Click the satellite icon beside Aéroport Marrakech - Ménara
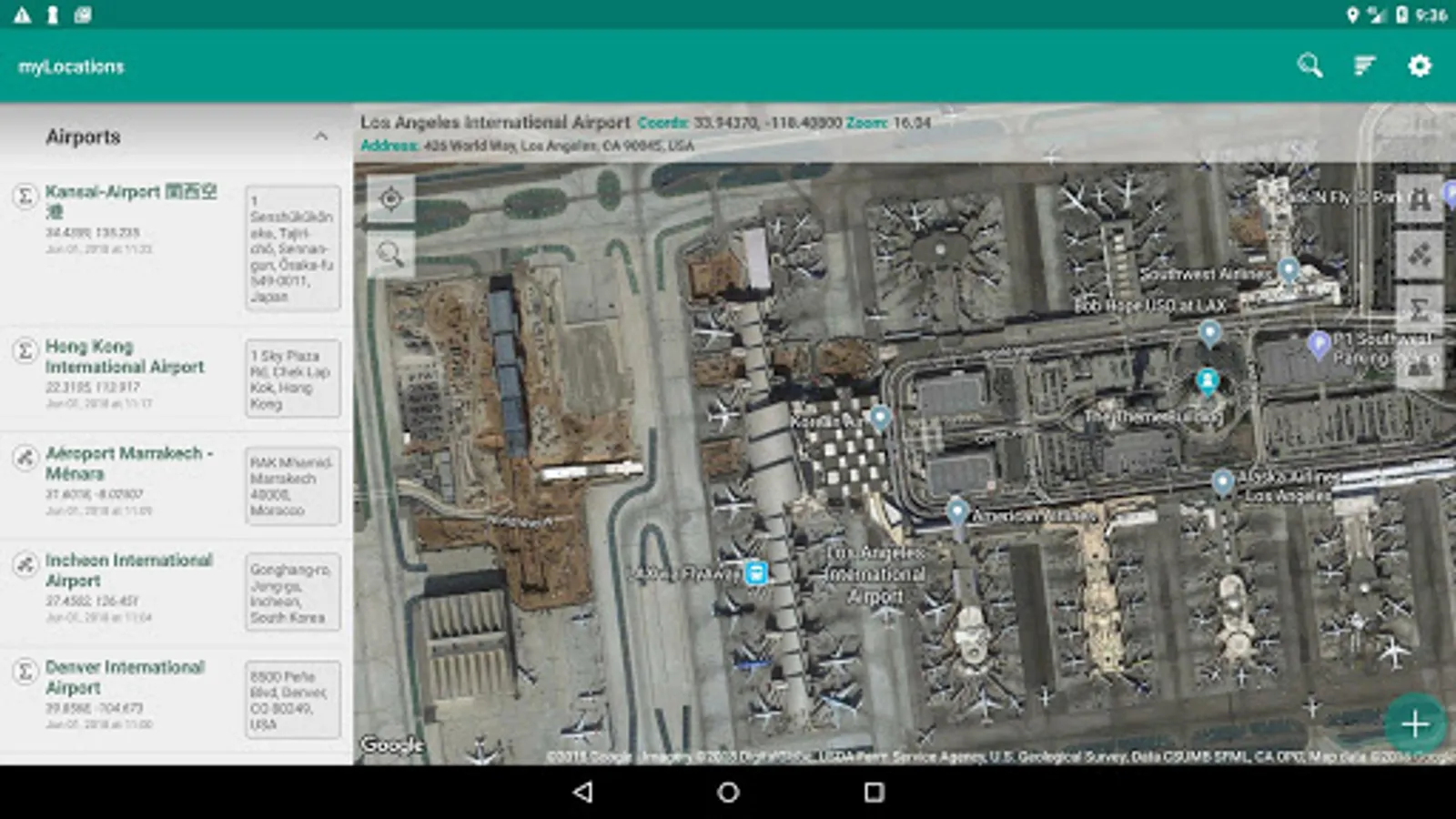The image size is (1456, 819). (x=25, y=457)
